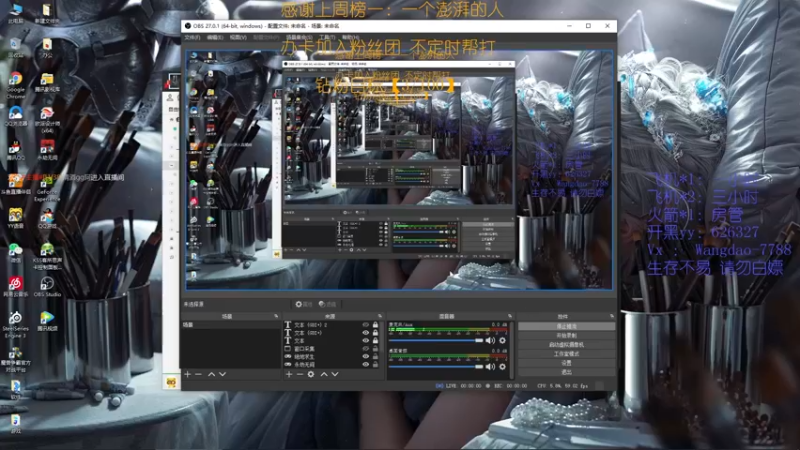Click the 开始录制 button
This screenshot has width=800, height=450.
[x=566, y=335]
